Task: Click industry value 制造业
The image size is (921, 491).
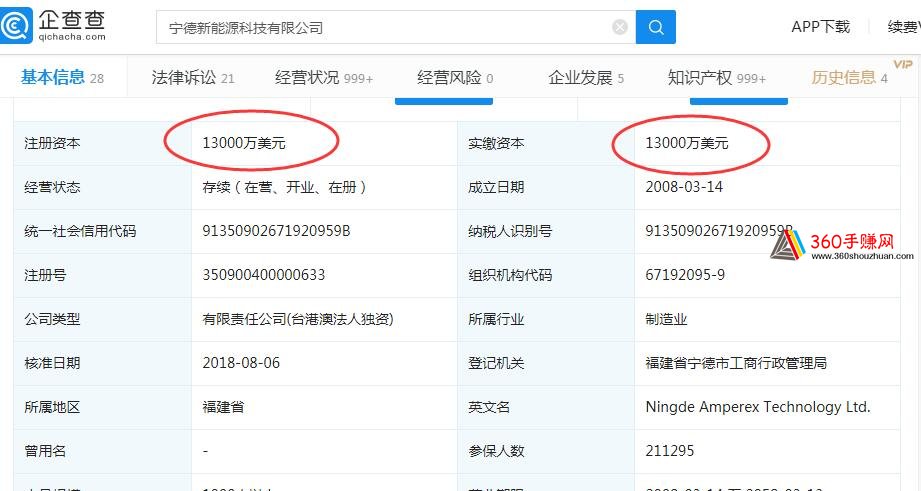Action: 666,319
